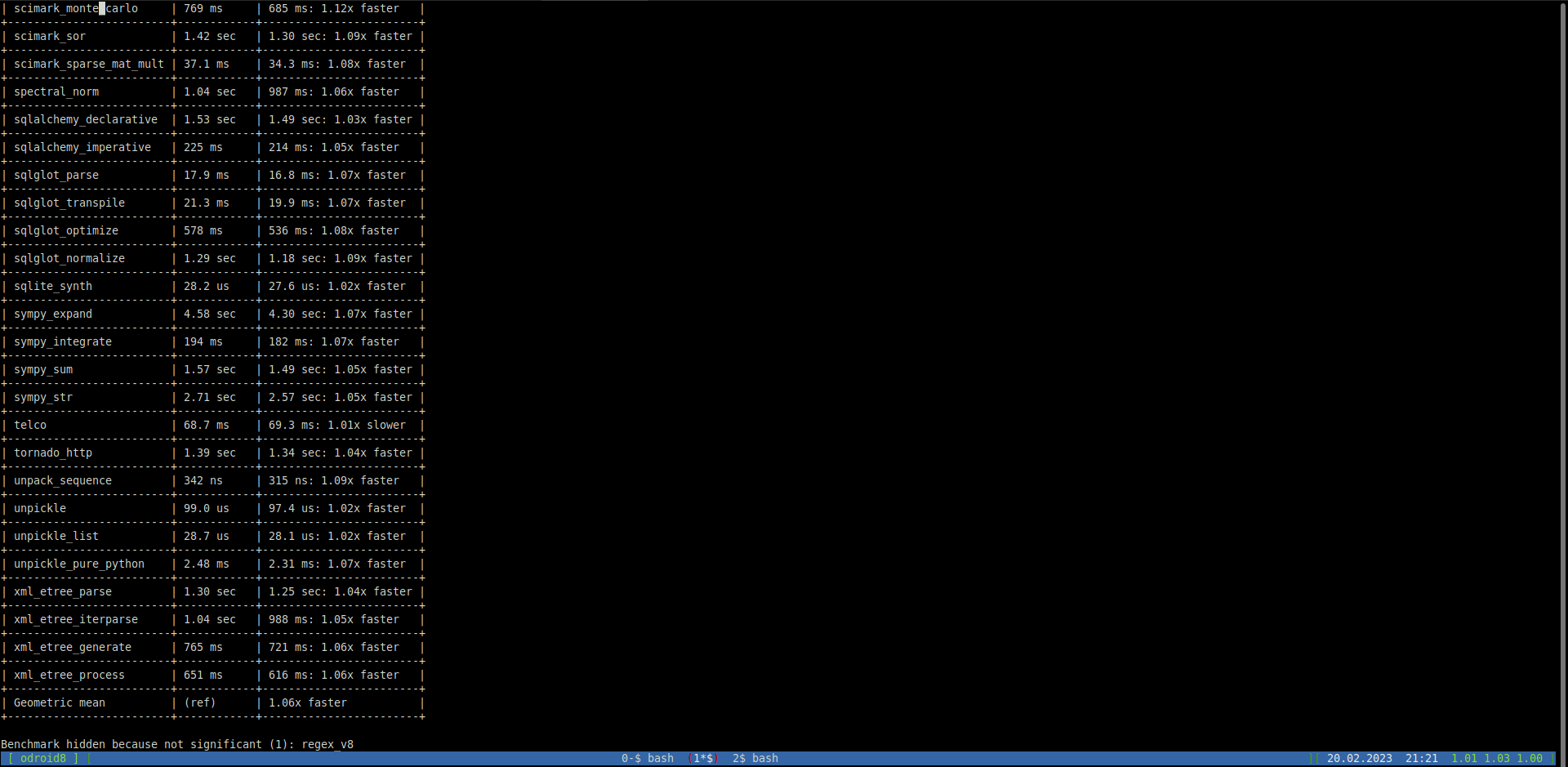The height and width of the screenshot is (767, 1568).
Task: Select the active tmux window "1*$"
Action: pos(703,759)
